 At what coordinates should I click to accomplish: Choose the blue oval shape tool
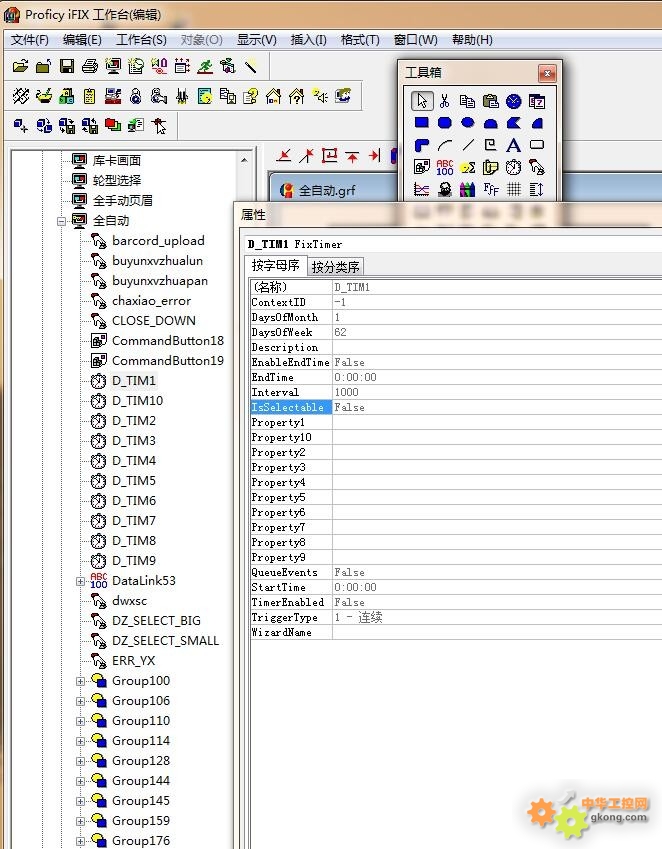coord(468,123)
